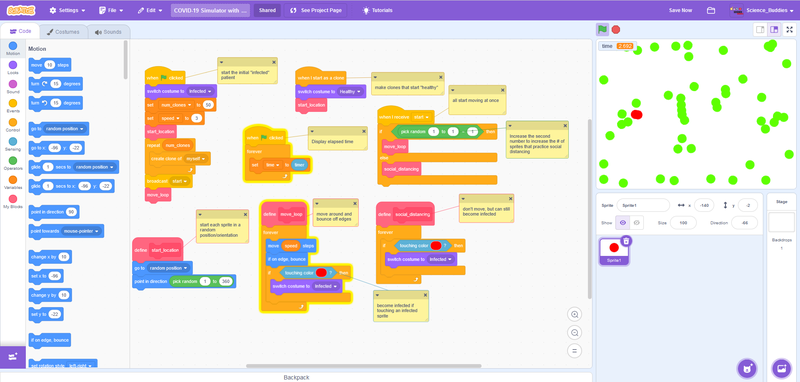Close the 'start the initial infected patient' comment
Screen dimensions: 800x382
pos(273,62)
